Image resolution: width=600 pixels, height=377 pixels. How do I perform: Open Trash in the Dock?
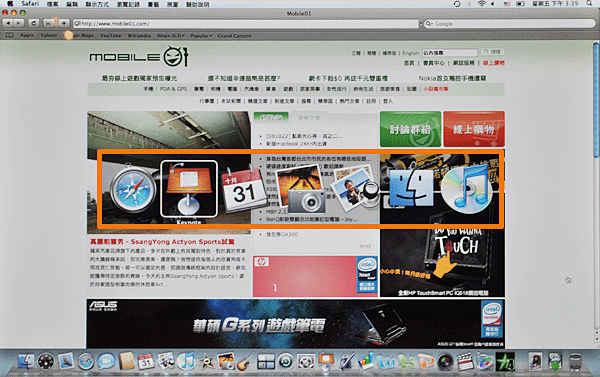tap(575, 361)
